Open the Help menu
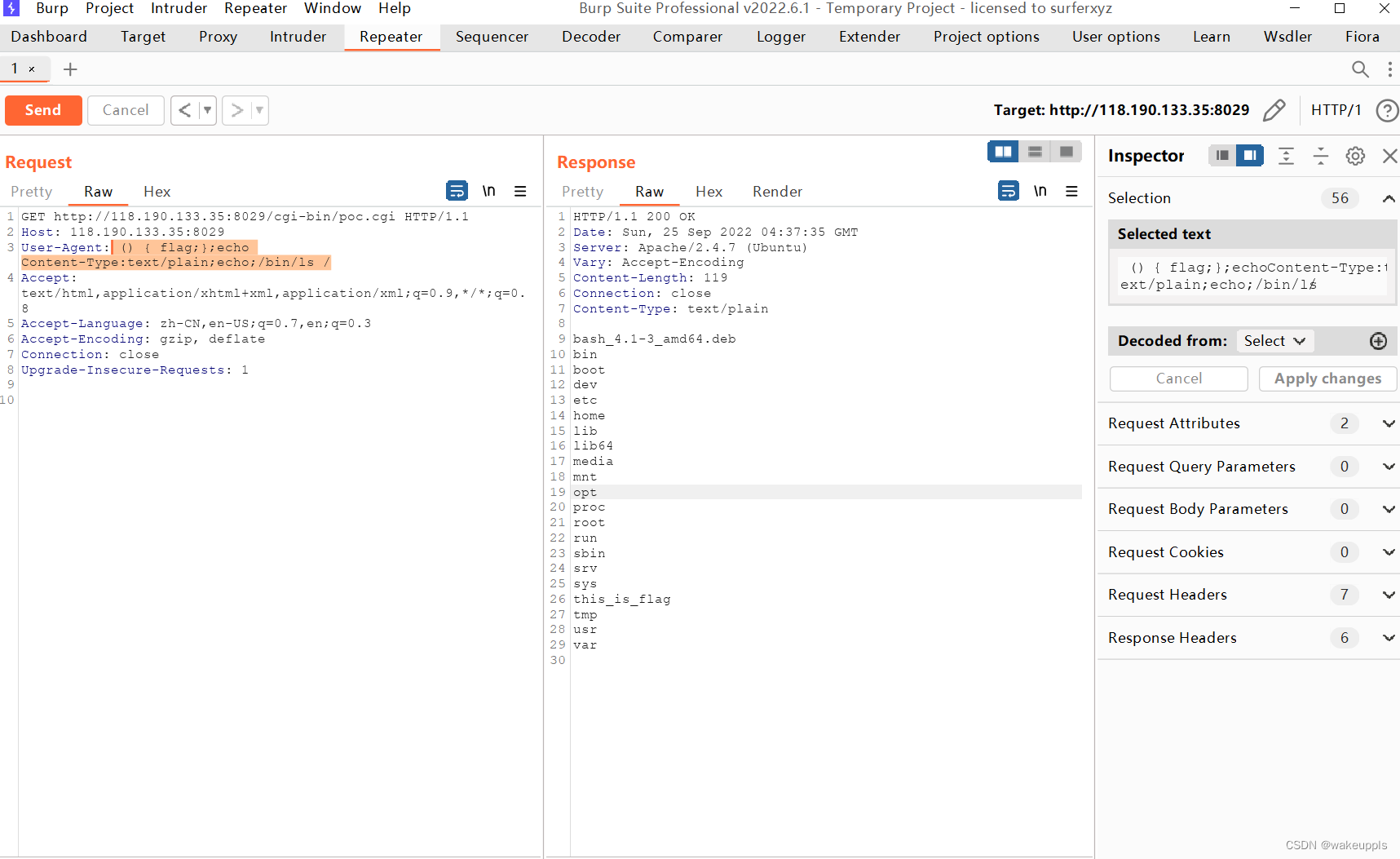The image size is (1400, 859). 395,8
